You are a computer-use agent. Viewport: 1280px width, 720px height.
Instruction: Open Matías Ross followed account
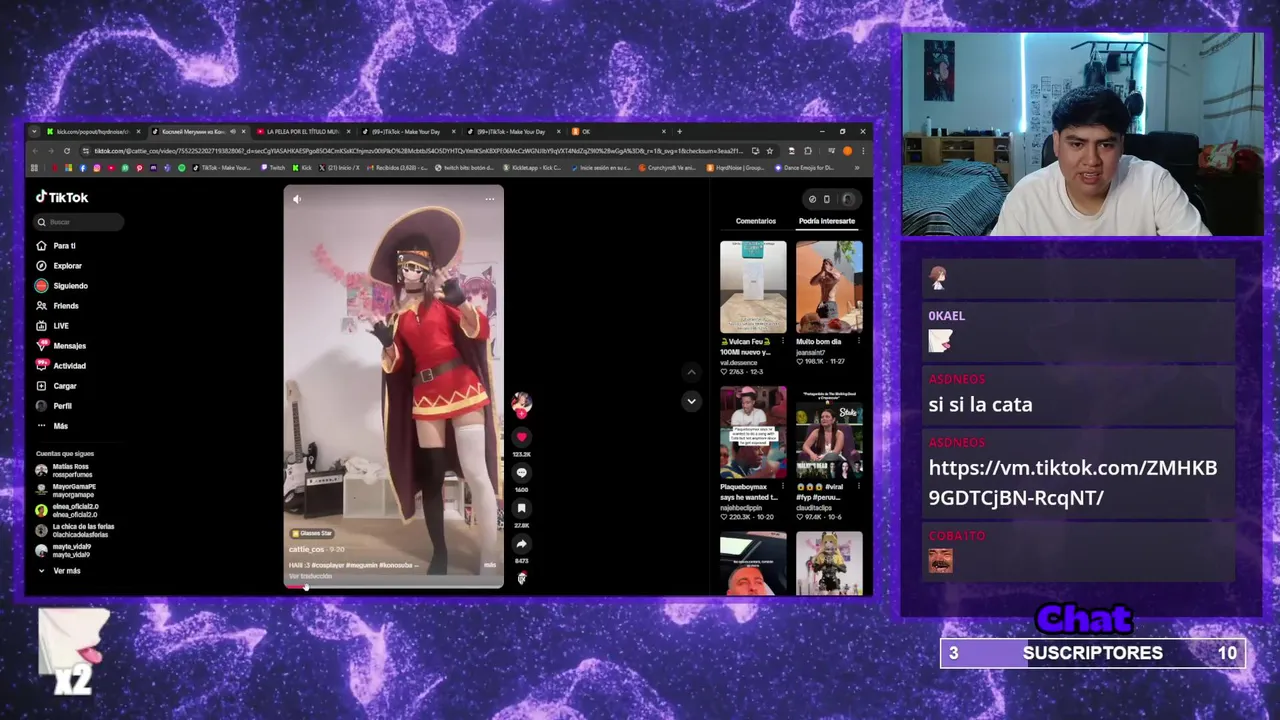pos(65,470)
